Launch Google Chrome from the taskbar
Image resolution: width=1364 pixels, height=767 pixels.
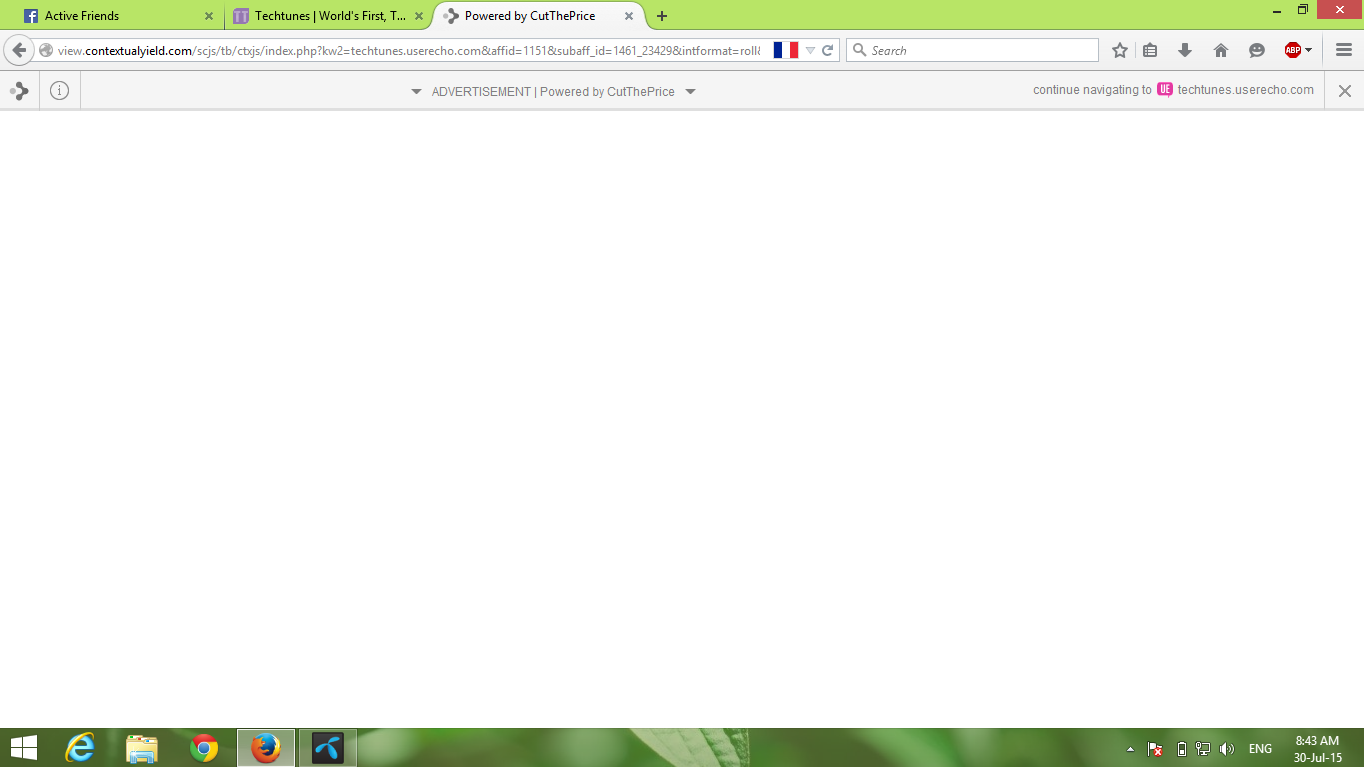click(204, 748)
